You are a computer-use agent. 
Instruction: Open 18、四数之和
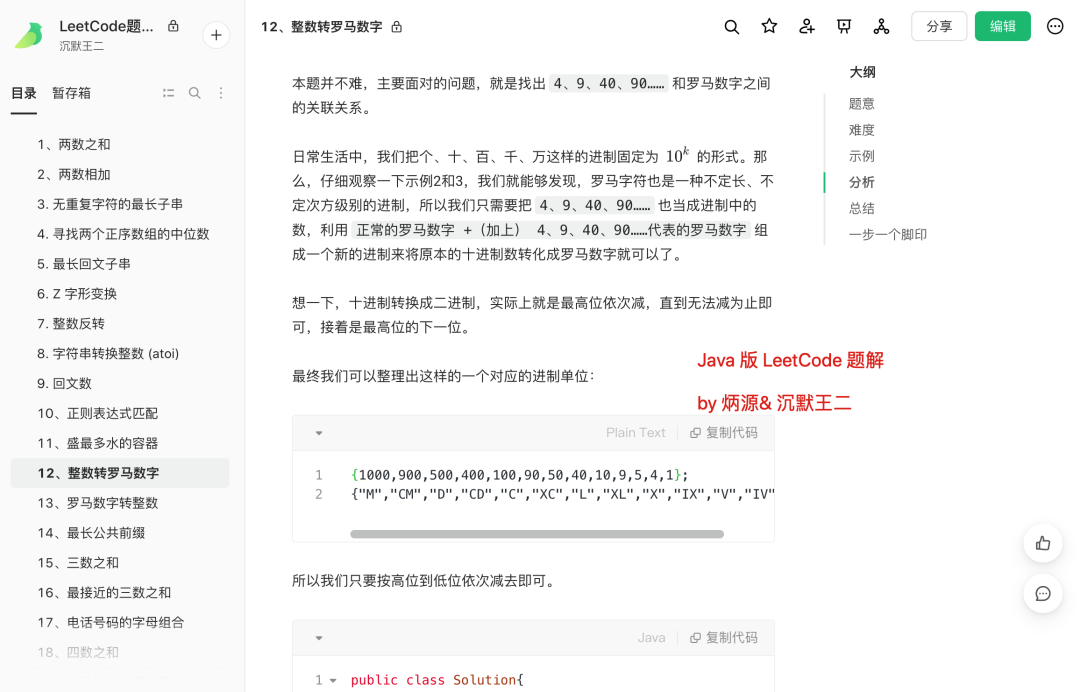(120, 652)
